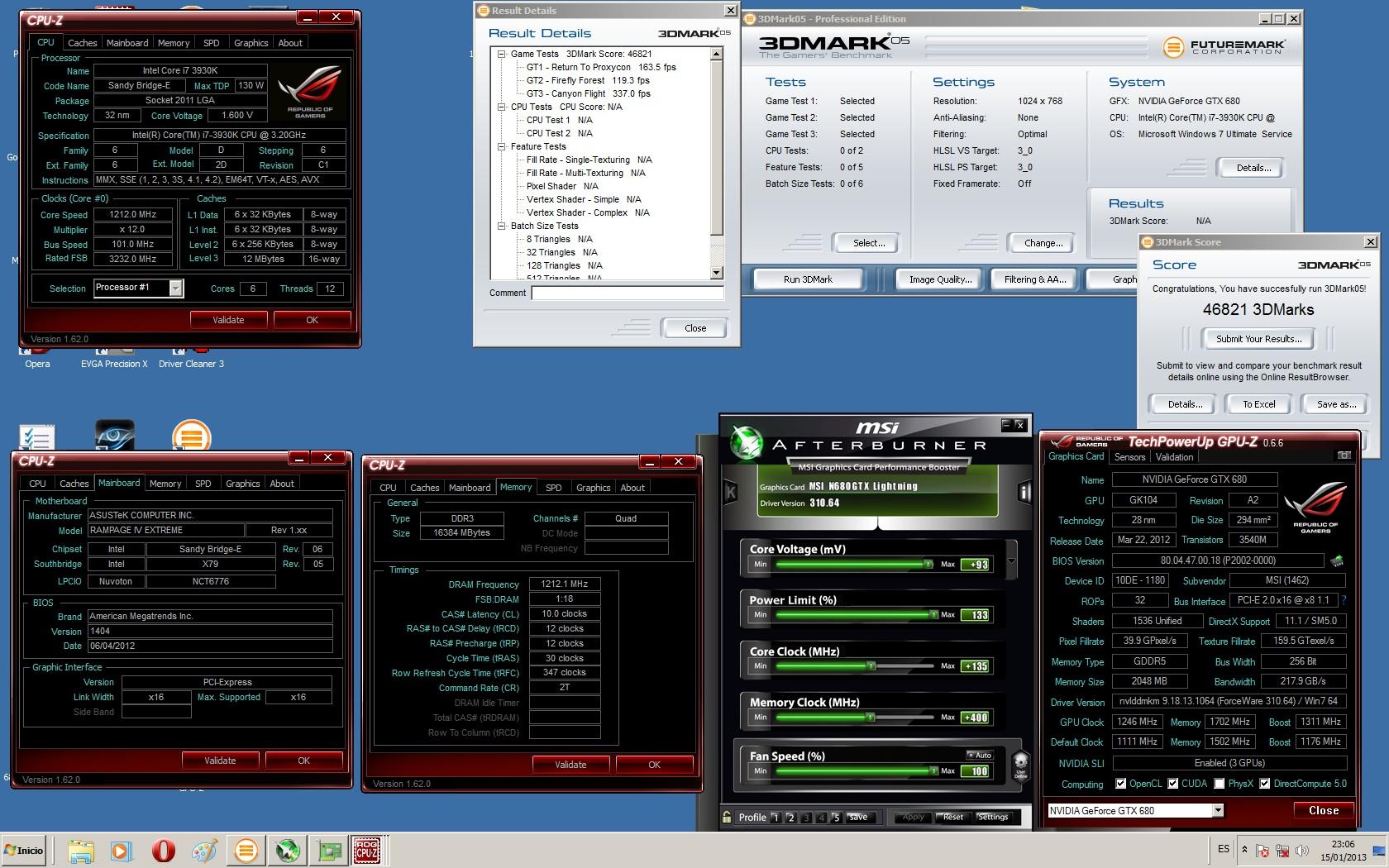Viewport: 1389px width, 868px height.
Task: Click network tray icon
Action: 1282,851
